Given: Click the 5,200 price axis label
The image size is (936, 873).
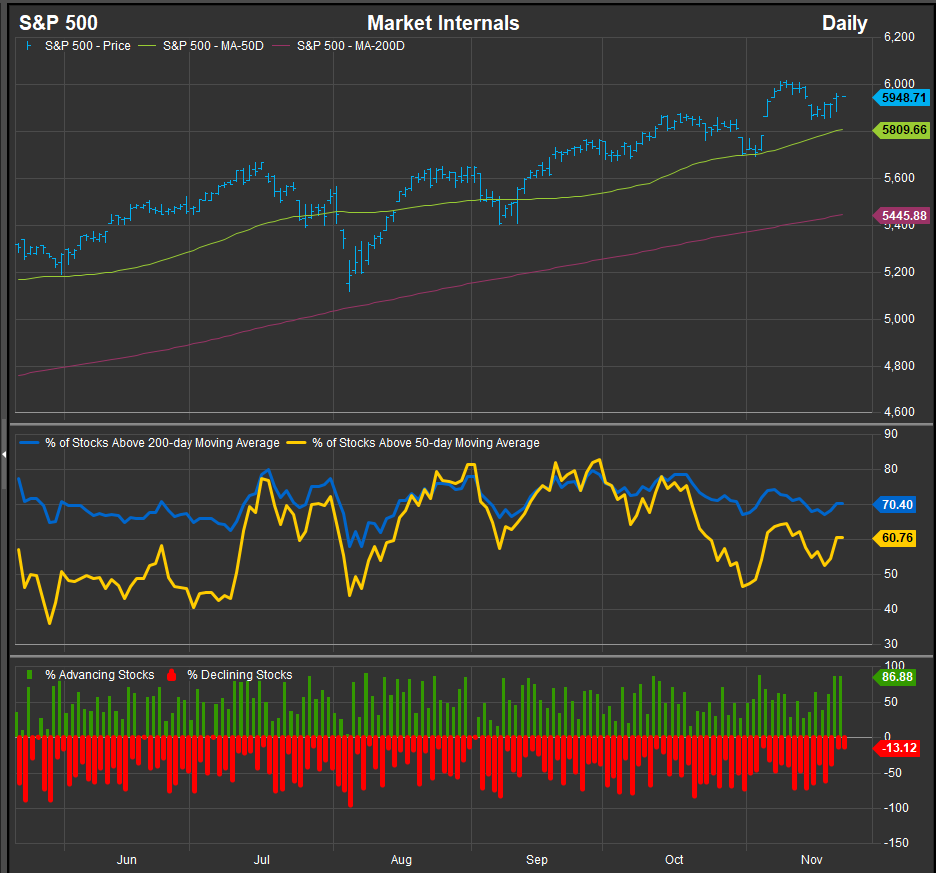Looking at the screenshot, I should 899,272.
